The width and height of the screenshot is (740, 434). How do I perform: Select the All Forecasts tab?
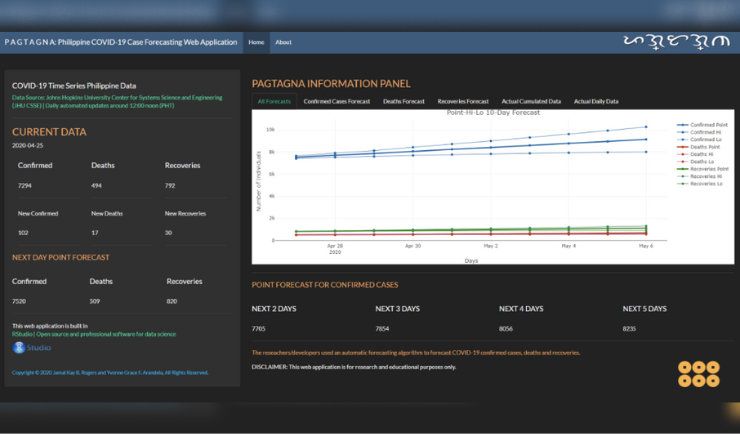tap(273, 102)
